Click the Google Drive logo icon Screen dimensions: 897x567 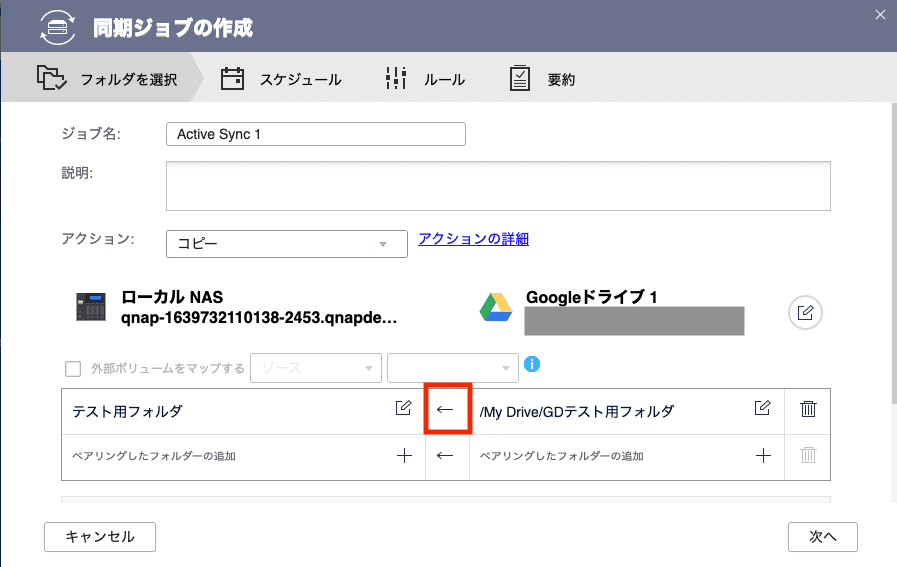(496, 307)
